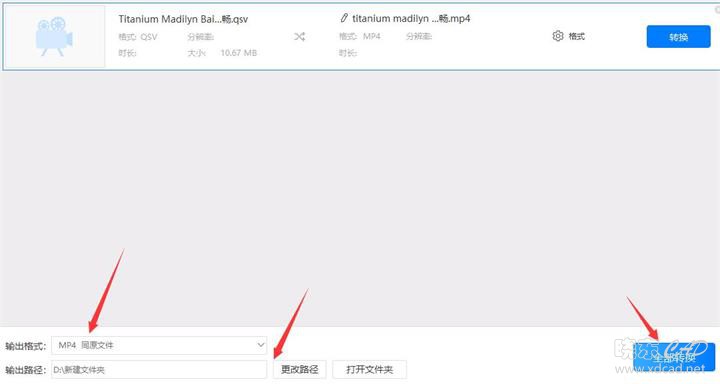Image resolution: width=720 pixels, height=384 pixels.
Task: Click the 格式 label beside the gear
Action: [577, 36]
